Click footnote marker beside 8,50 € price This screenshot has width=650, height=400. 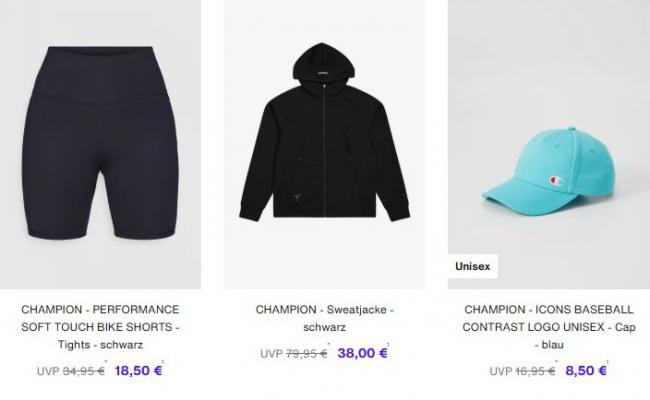tap(608, 362)
